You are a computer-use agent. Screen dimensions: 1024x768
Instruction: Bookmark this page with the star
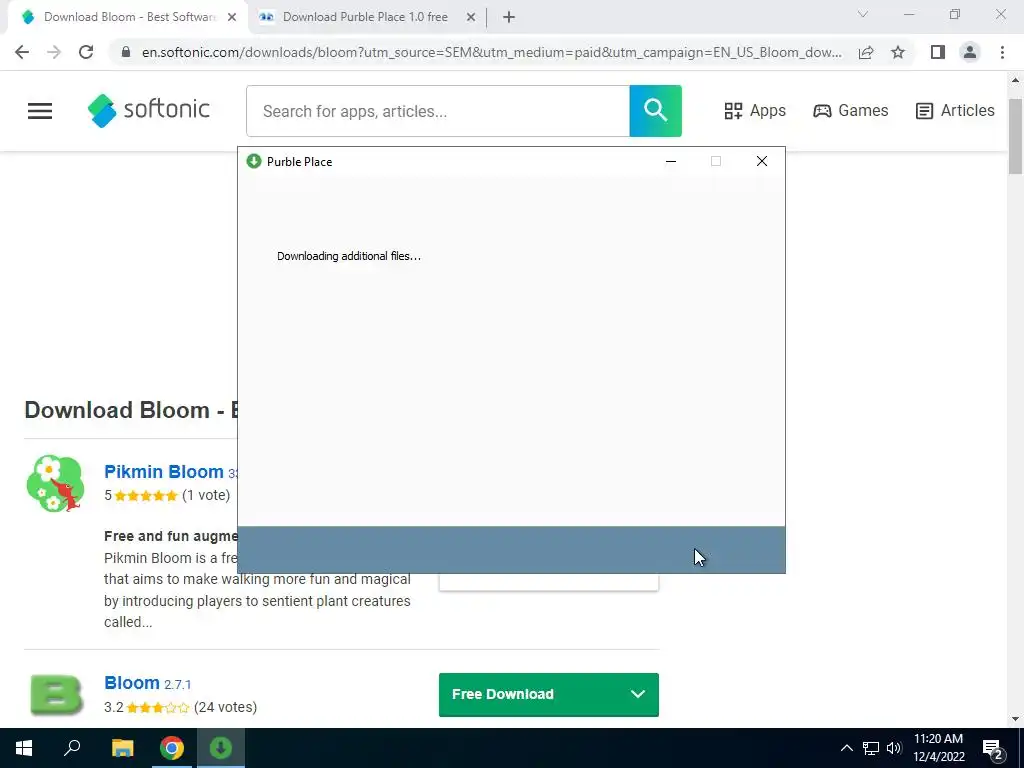click(898, 52)
